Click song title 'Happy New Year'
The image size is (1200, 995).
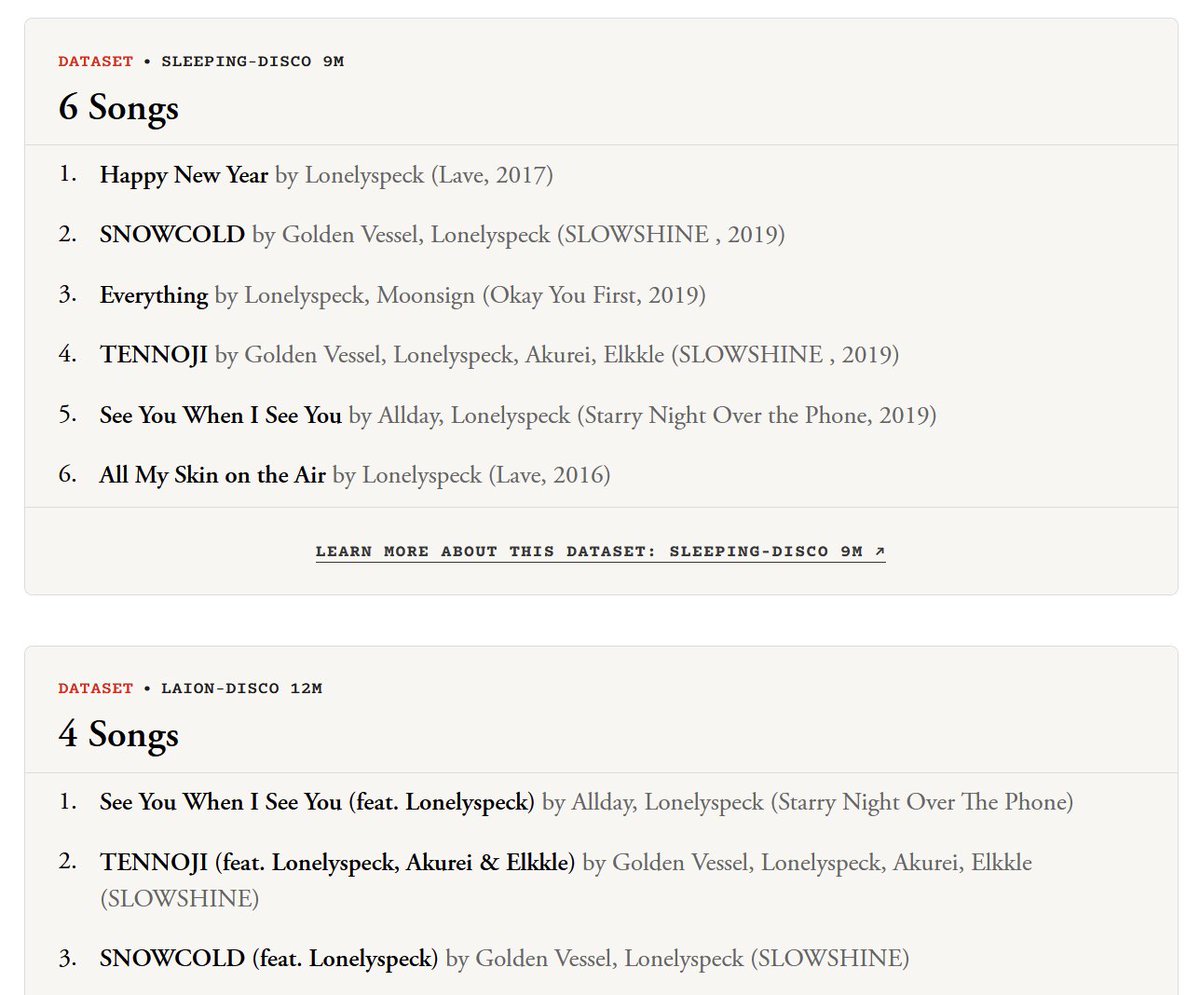click(184, 175)
